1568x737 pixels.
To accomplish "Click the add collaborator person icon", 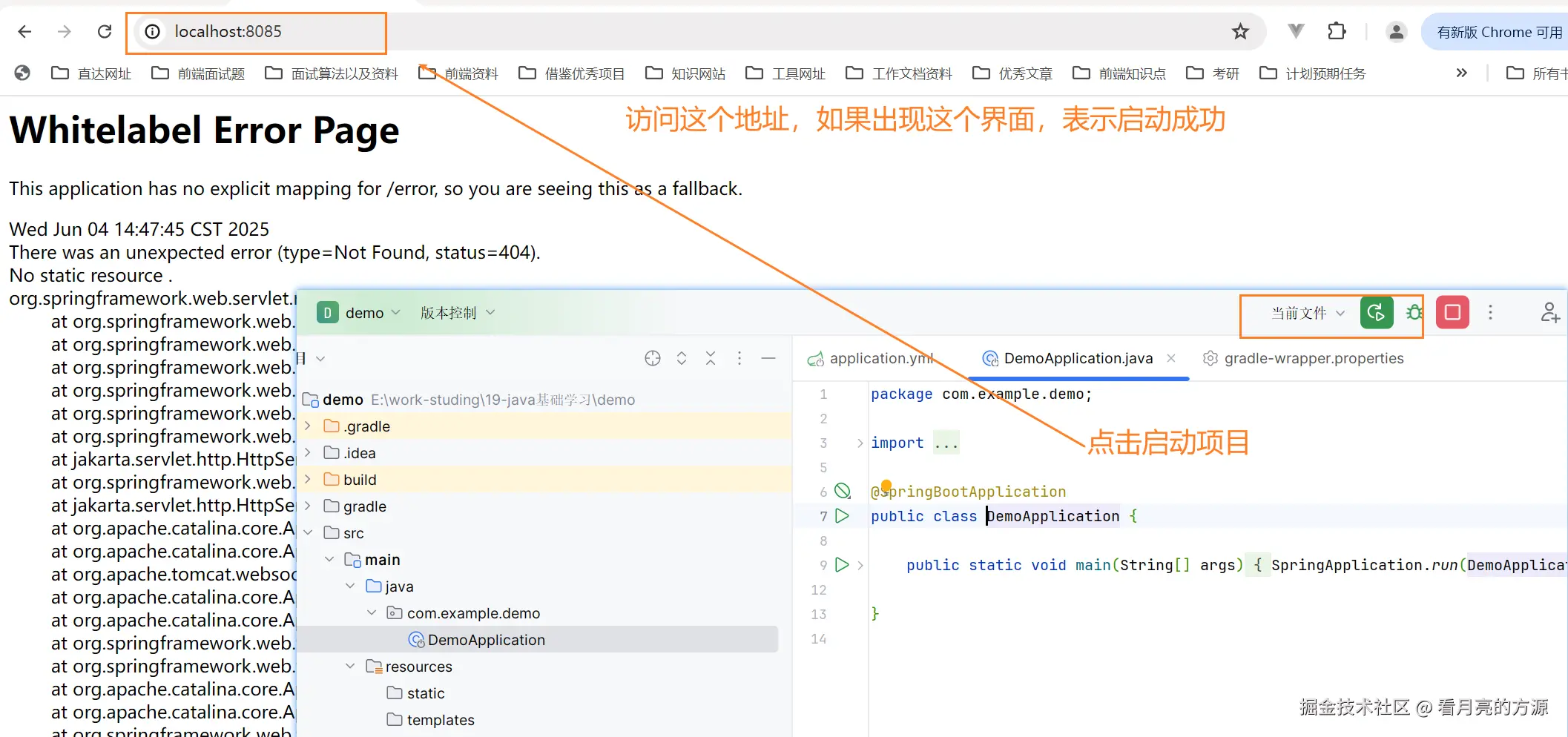I will coord(1549,312).
